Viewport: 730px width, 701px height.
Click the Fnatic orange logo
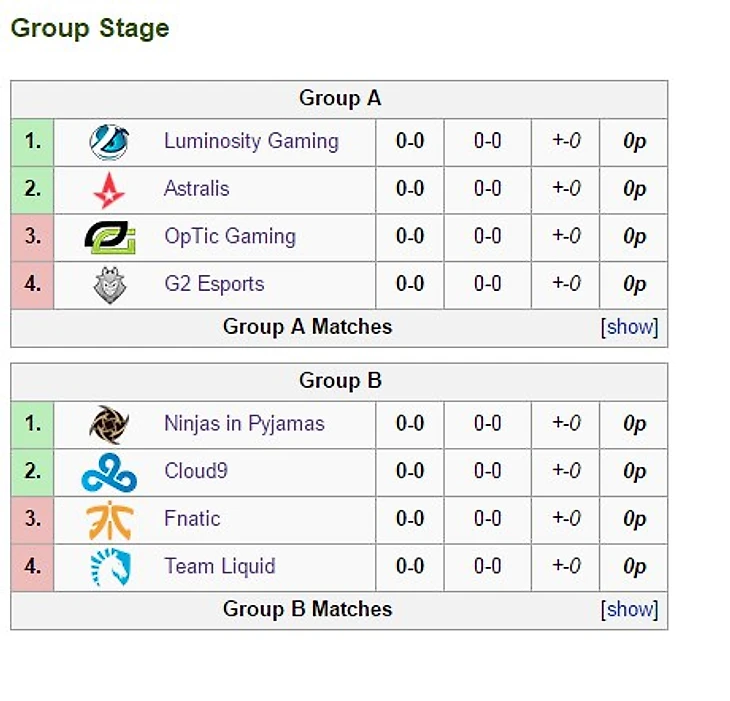(110, 520)
